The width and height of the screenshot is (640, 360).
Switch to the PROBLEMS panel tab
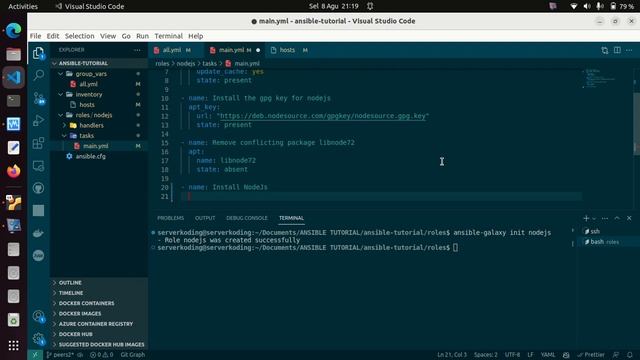point(171,218)
